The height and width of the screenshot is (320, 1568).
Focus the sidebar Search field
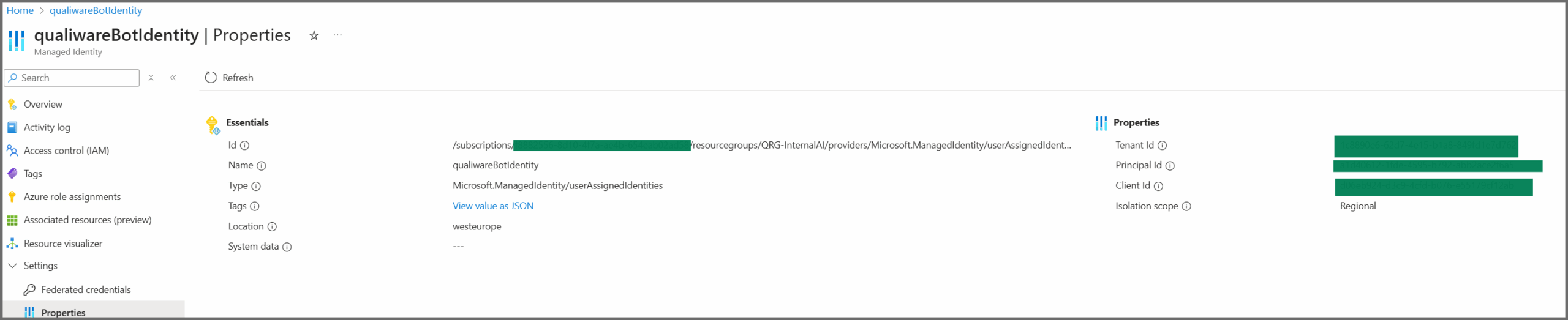pos(77,78)
